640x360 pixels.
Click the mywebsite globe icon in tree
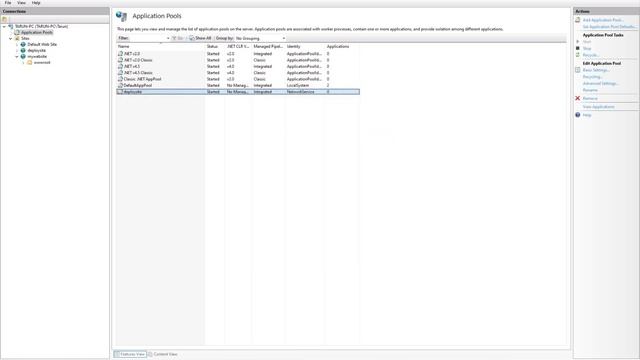coord(23,56)
